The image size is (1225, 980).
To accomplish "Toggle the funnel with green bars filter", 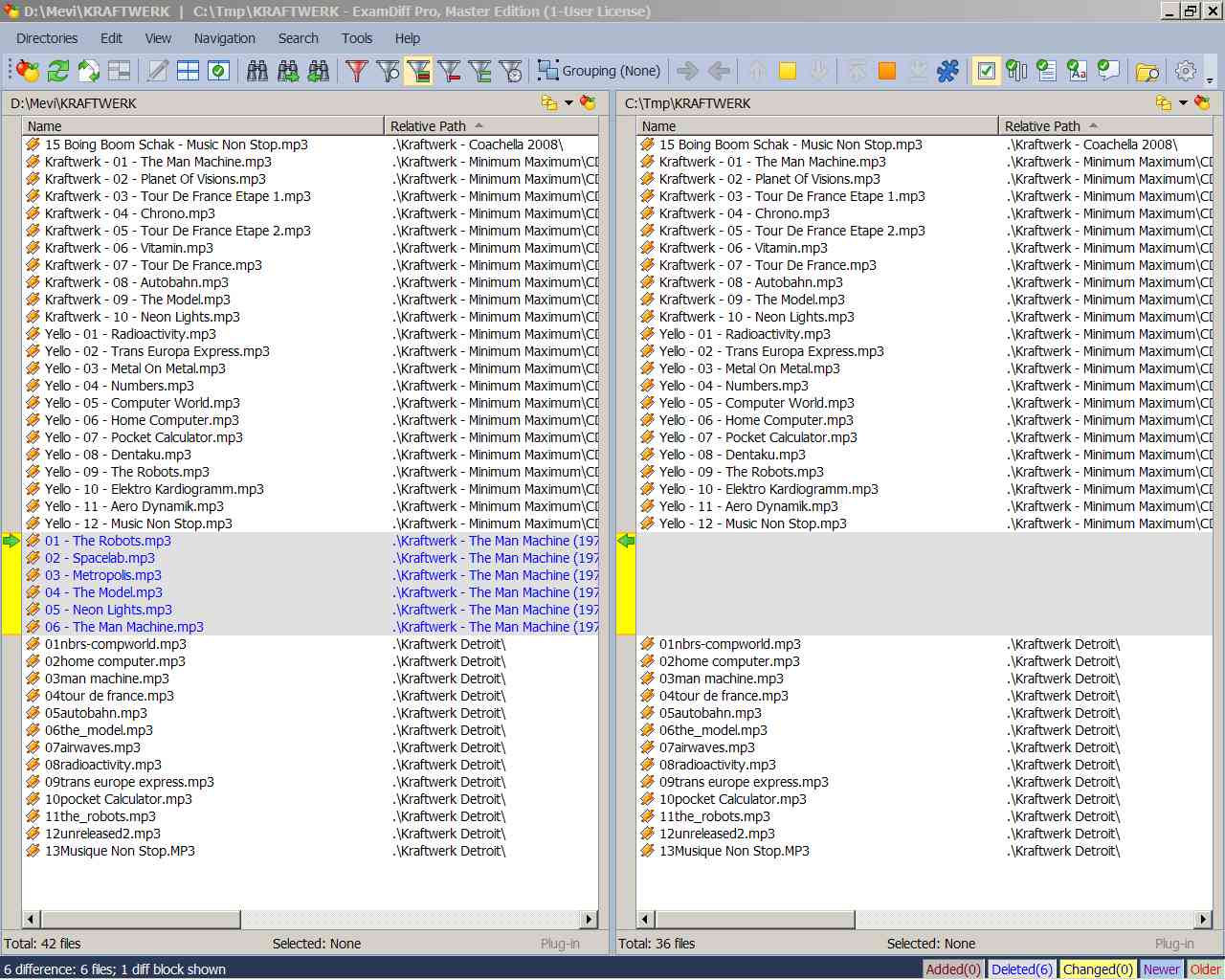I will click(479, 71).
